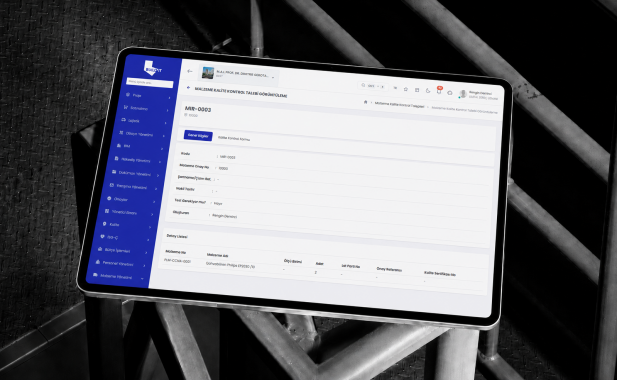Click the language code left of the star
Screen dimensions: 617x380
tap(395, 88)
